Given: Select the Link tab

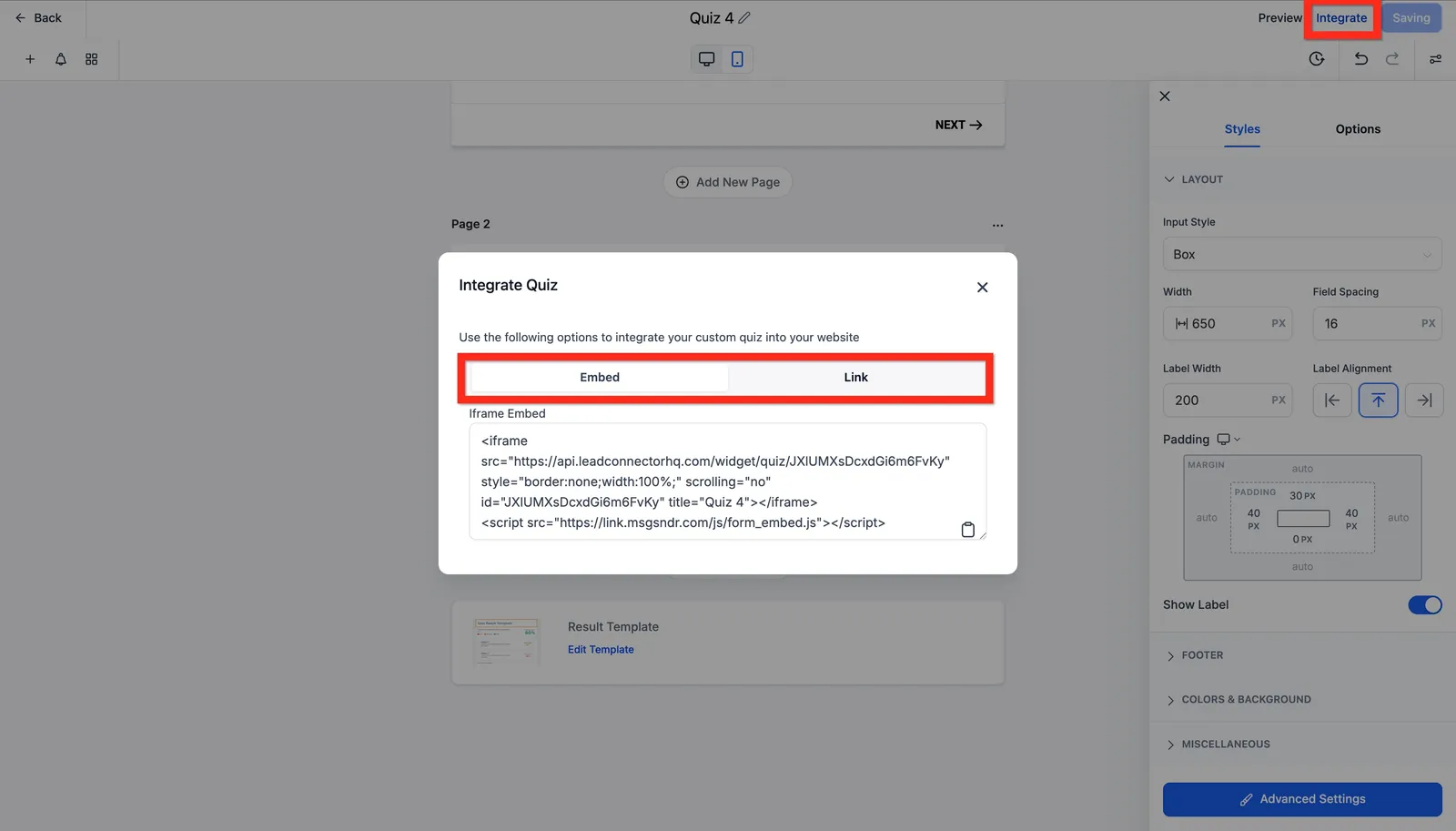Looking at the screenshot, I should click(856, 378).
